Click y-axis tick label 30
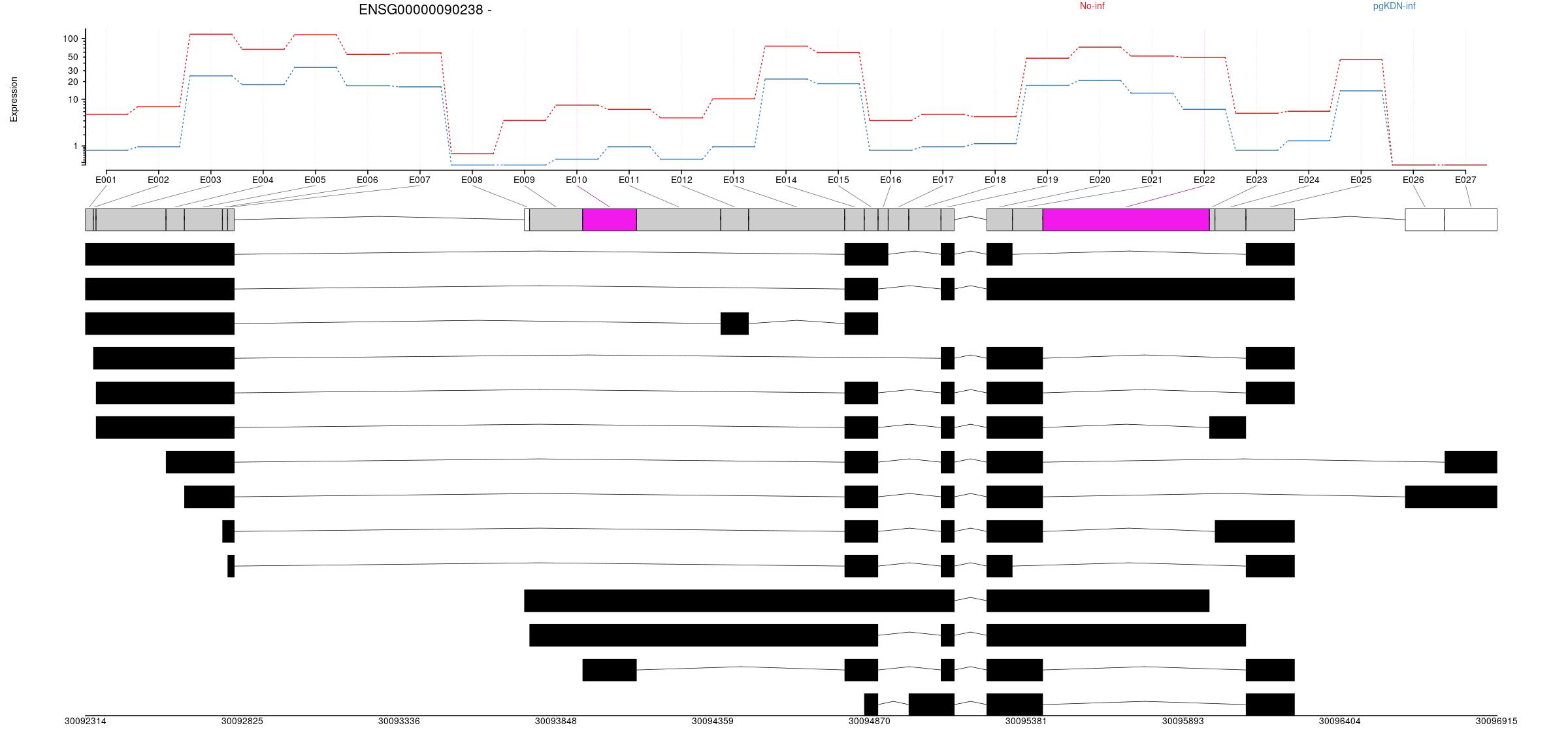The height and width of the screenshot is (732, 1568). click(x=73, y=71)
